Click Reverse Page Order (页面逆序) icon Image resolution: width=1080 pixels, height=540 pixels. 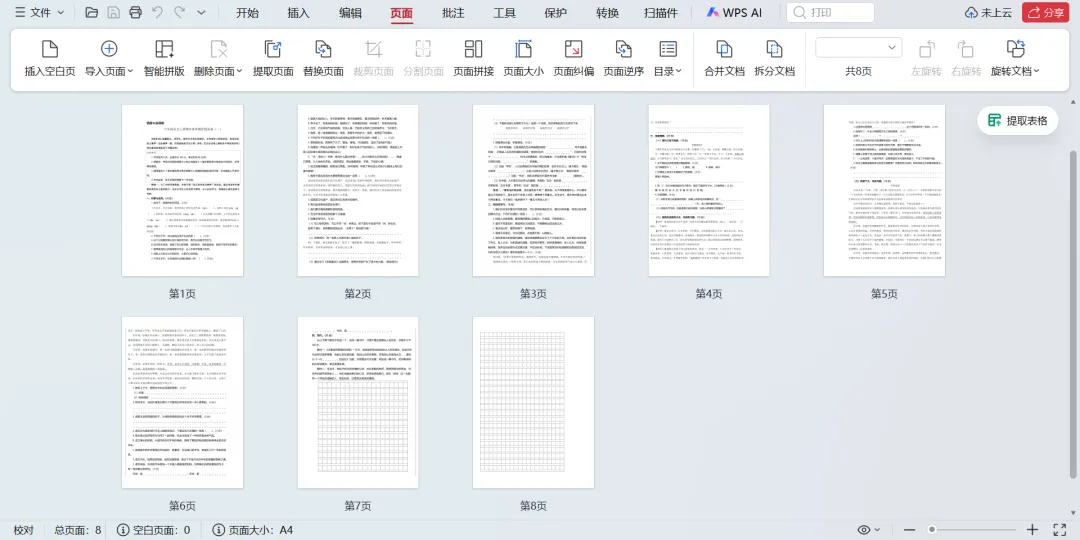tap(623, 48)
